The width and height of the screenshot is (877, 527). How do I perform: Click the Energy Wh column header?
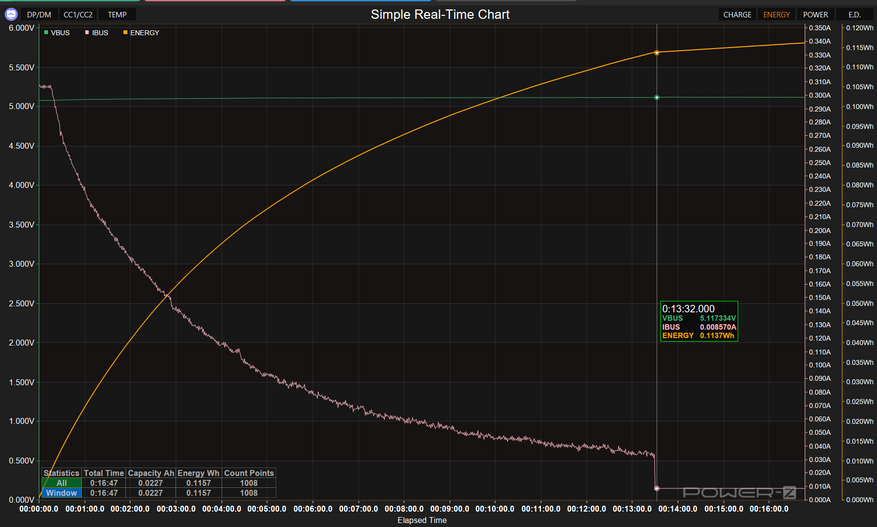click(197, 473)
